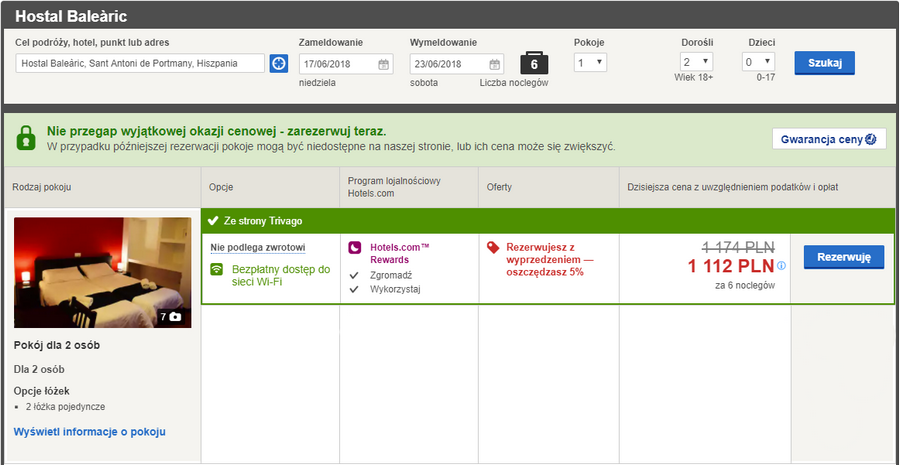The height and width of the screenshot is (465, 900).
Task: Expand the Dorośli adults dropdown
Action: point(696,62)
